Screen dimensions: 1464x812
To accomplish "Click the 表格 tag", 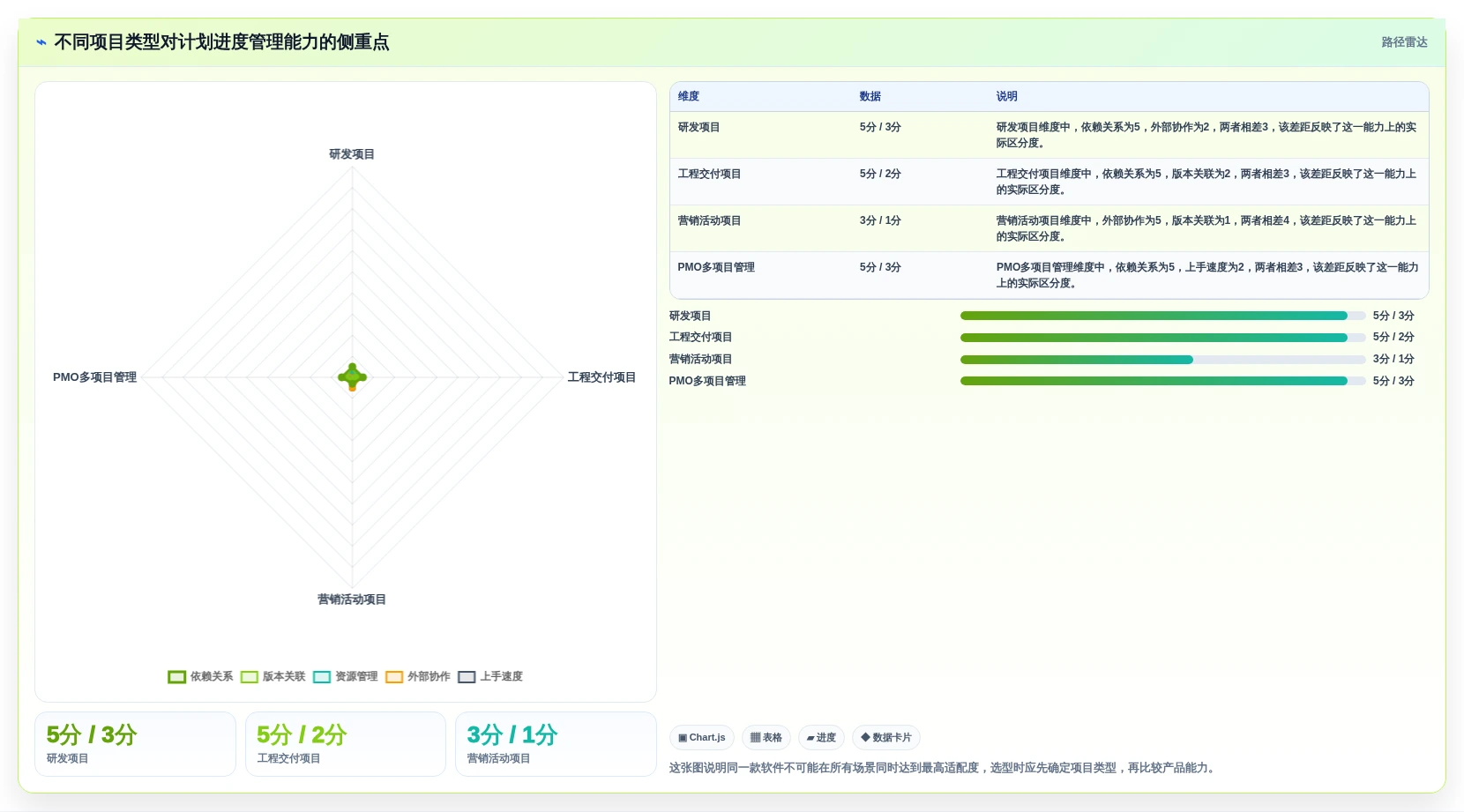I will 766,737.
